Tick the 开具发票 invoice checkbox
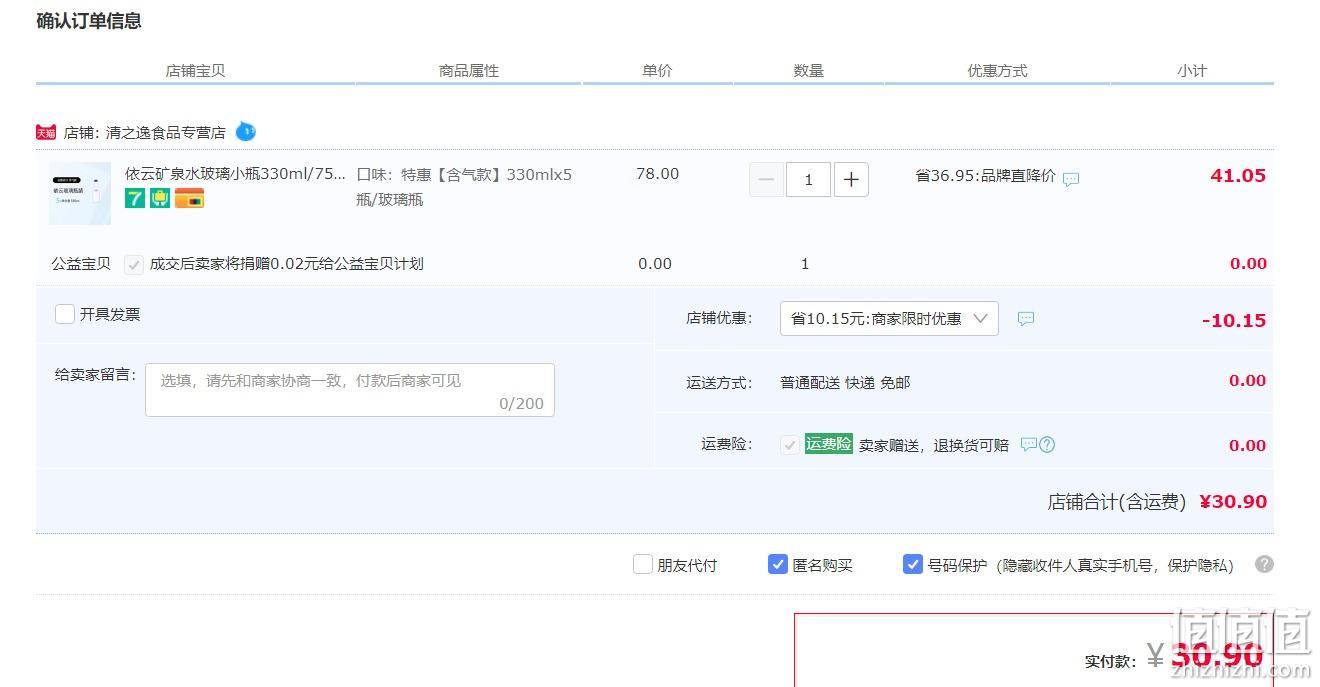1320x687 pixels. tap(65, 314)
